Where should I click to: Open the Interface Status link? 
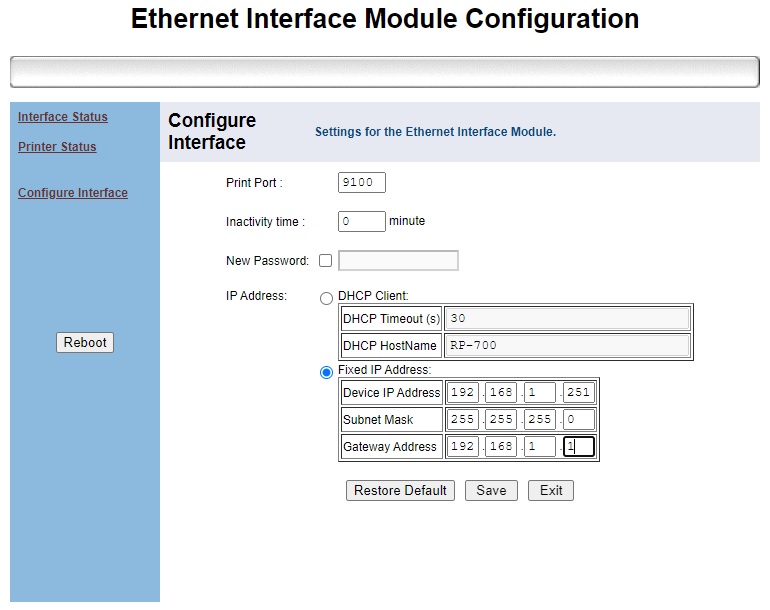(x=62, y=117)
